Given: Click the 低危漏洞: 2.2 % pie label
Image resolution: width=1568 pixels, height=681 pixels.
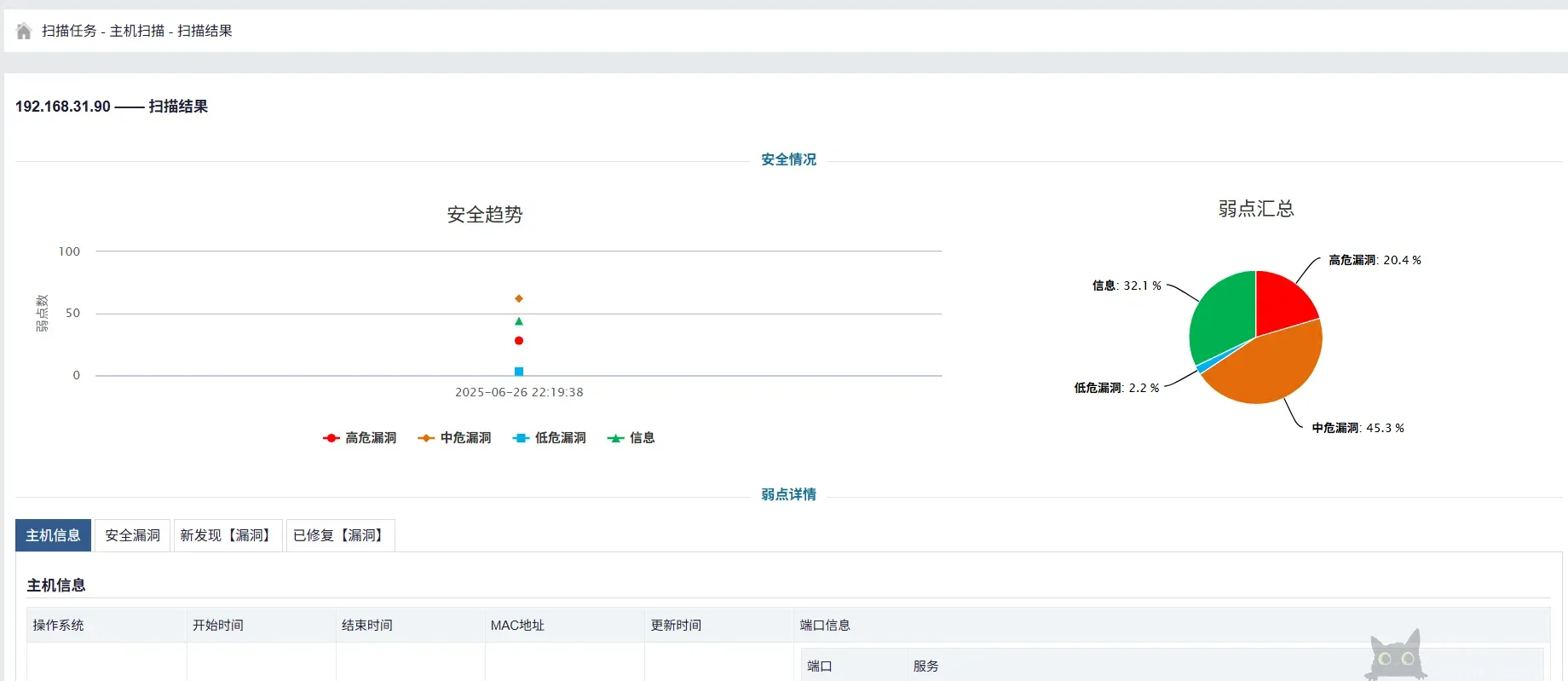Looking at the screenshot, I should pyautogui.click(x=1116, y=388).
